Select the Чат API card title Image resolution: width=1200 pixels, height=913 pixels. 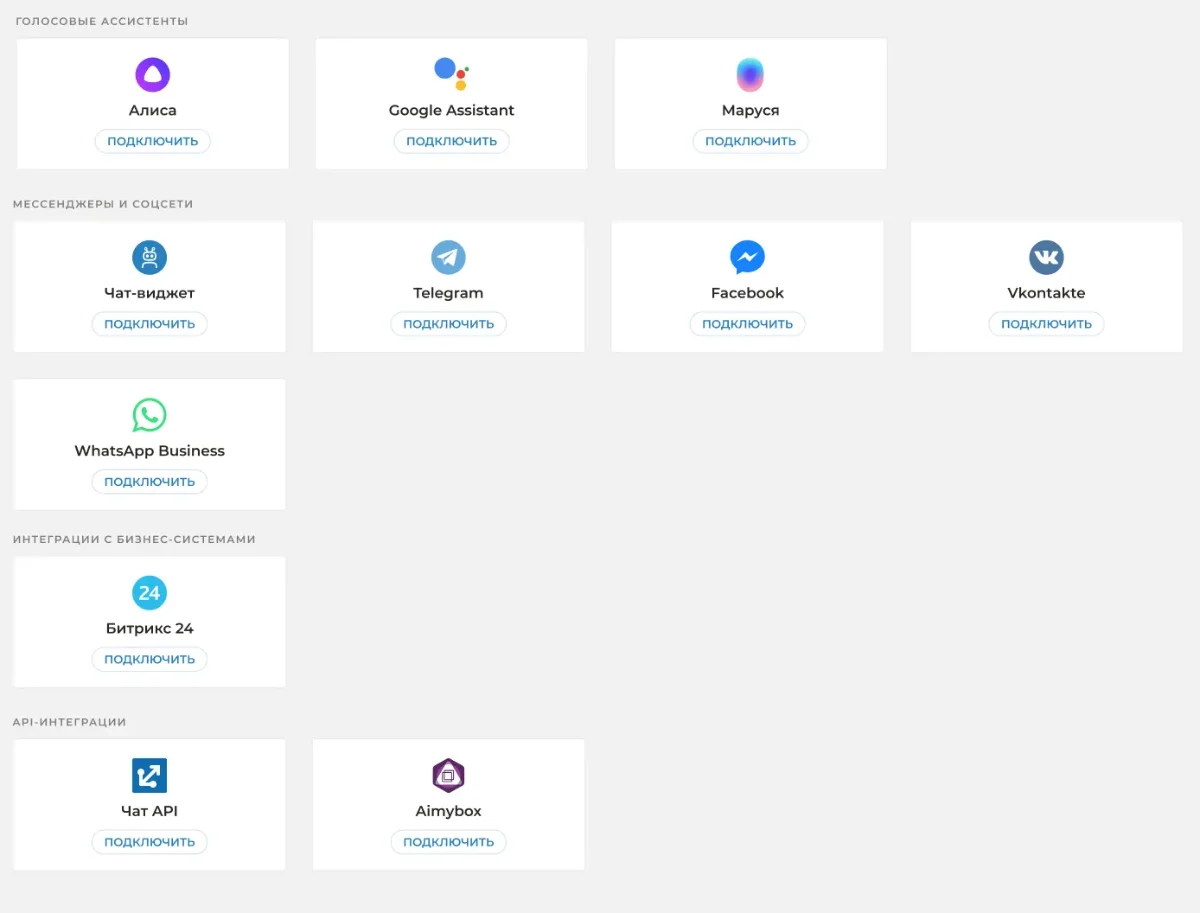pos(150,811)
